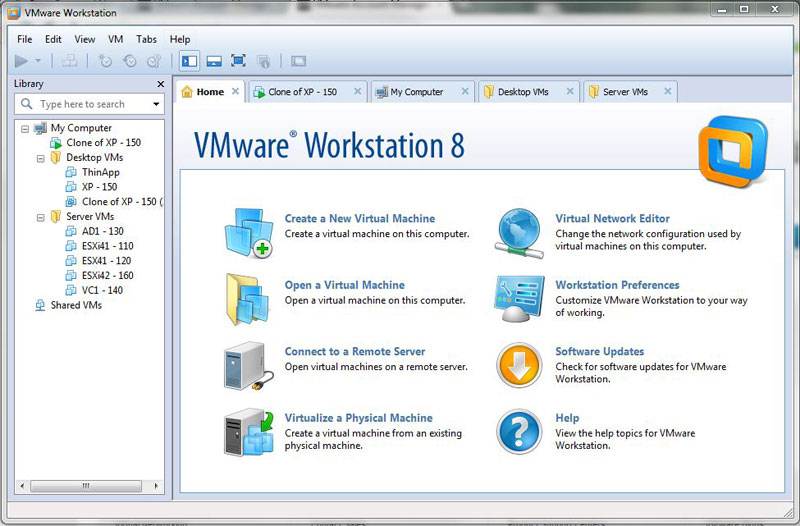The width and height of the screenshot is (800, 526).
Task: Open the Workstation Preferences link
Action: pyautogui.click(x=617, y=285)
